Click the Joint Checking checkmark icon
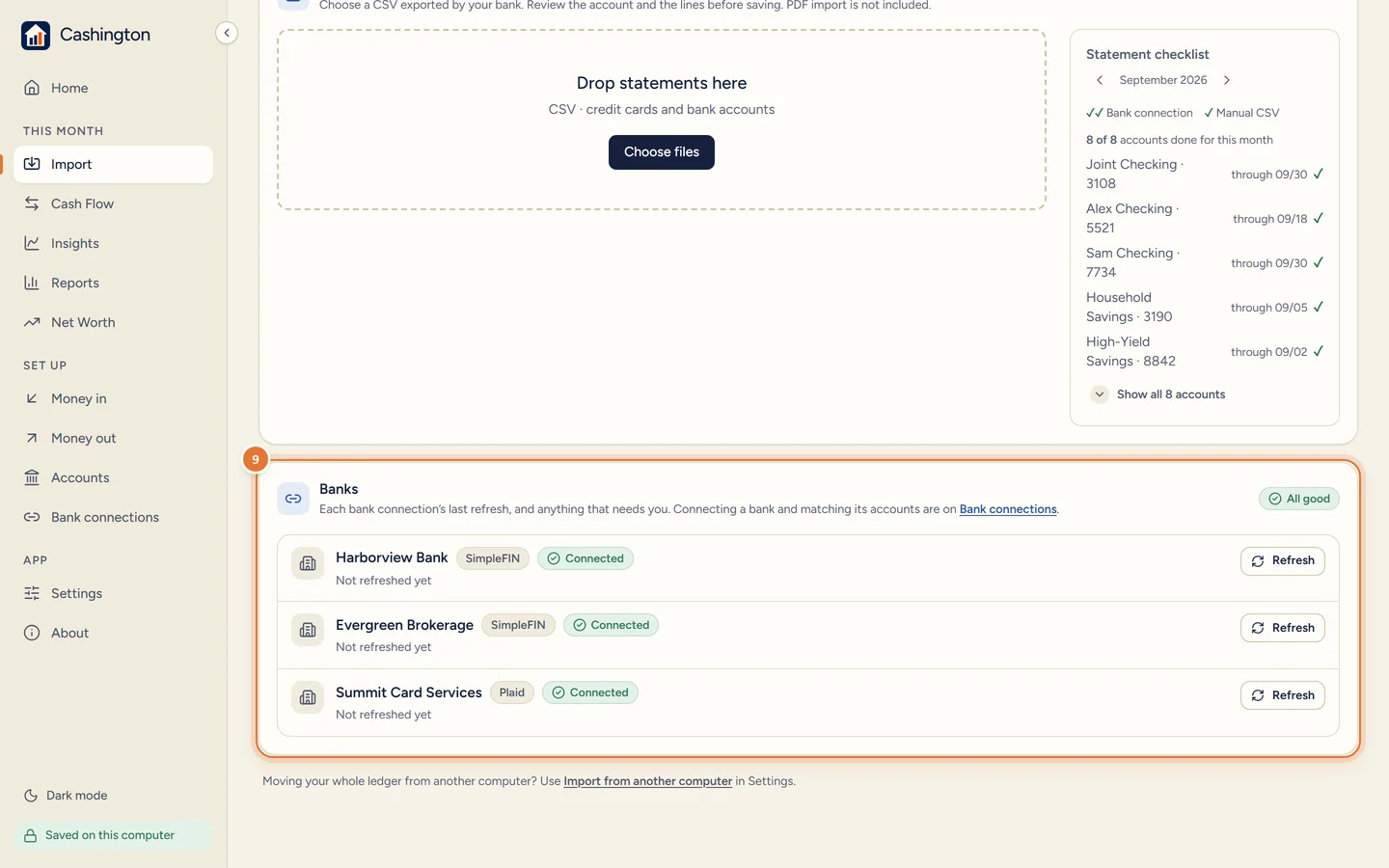 tap(1319, 174)
